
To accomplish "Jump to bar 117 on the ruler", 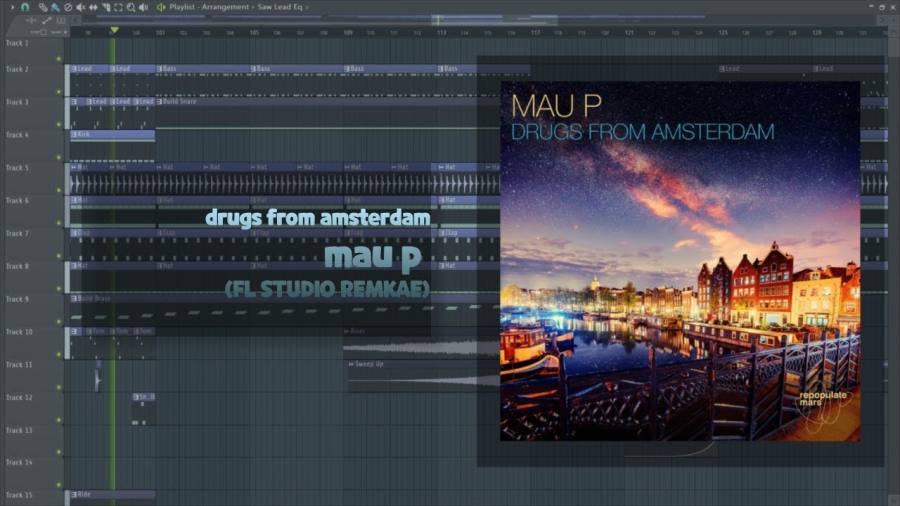I will (535, 33).
